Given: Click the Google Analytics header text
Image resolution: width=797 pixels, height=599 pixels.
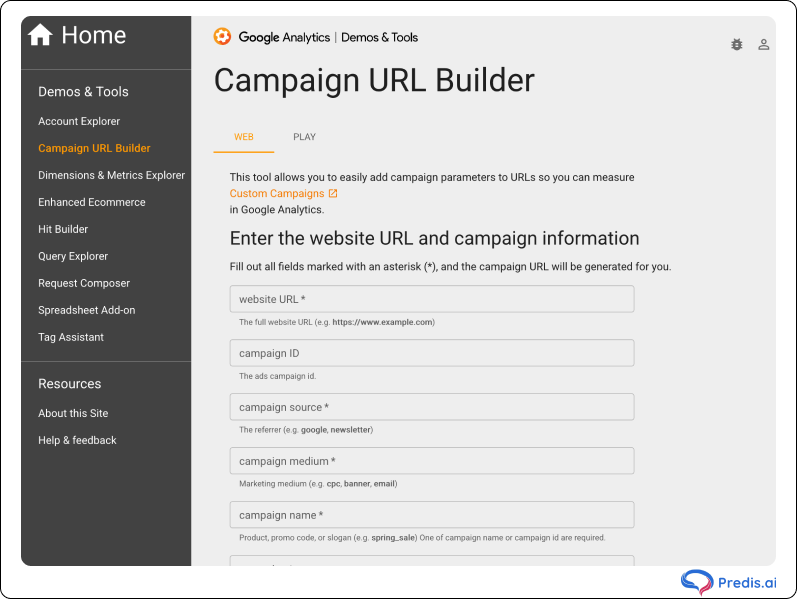Looking at the screenshot, I should point(284,37).
